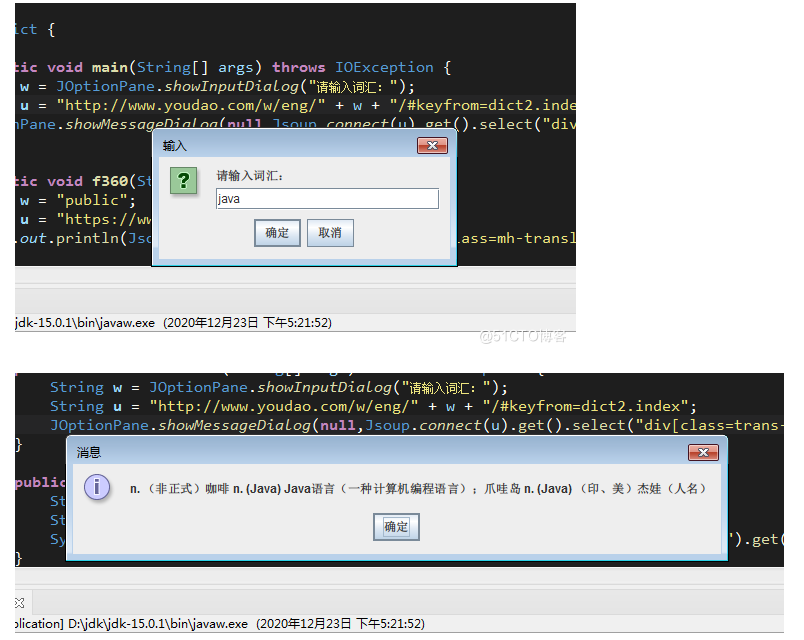Click the f360 method name in editor
The height and width of the screenshot is (640, 804).
(110, 181)
